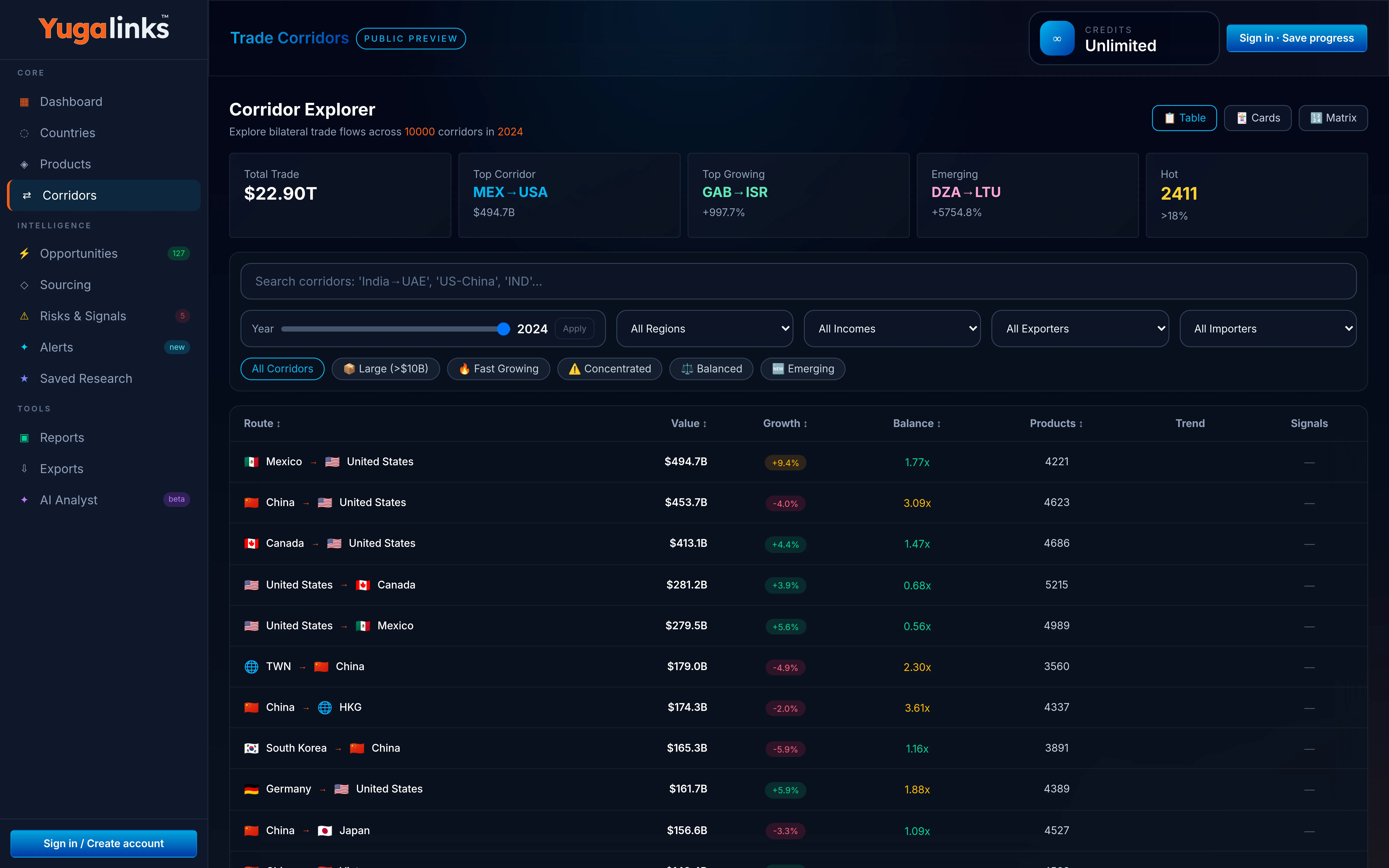
Task: Sort table by Value column
Action: pyautogui.click(x=689, y=424)
